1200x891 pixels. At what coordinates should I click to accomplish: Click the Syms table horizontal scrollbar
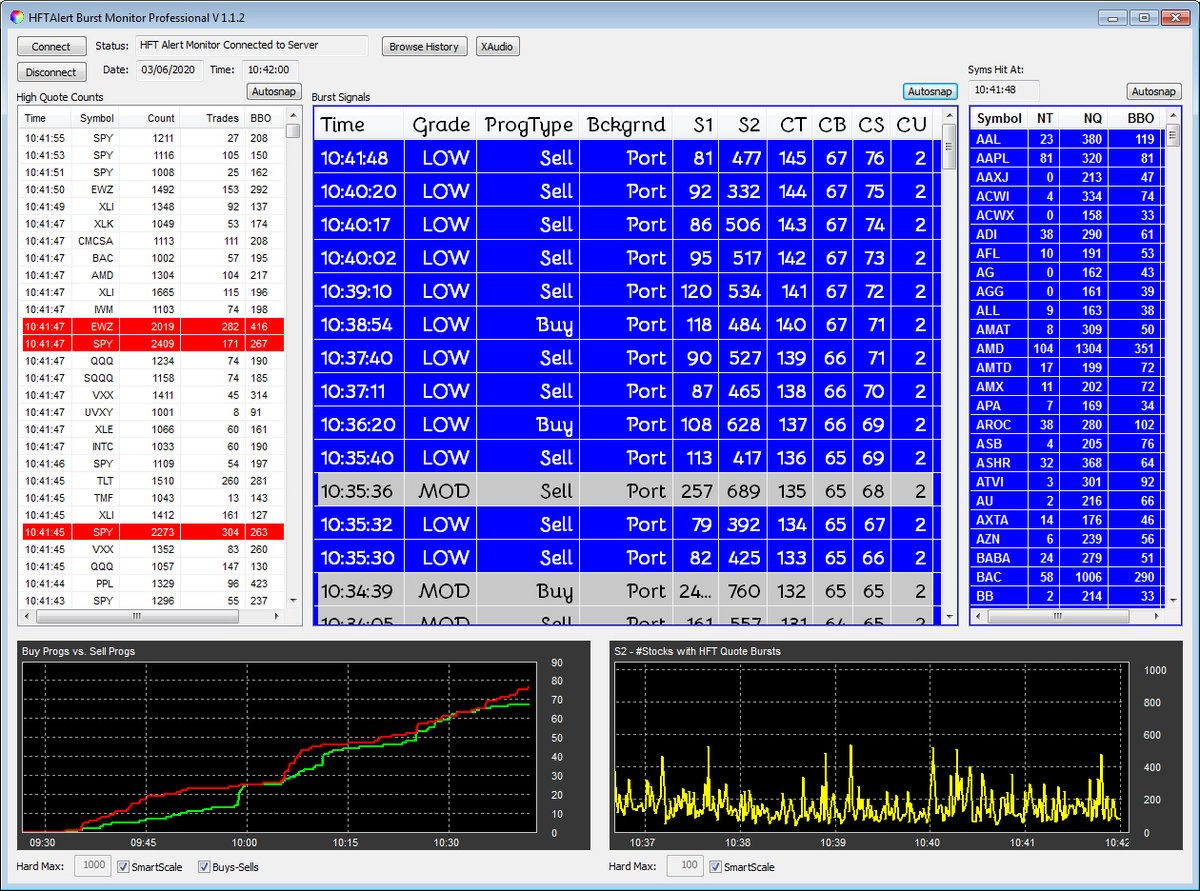pos(1068,615)
